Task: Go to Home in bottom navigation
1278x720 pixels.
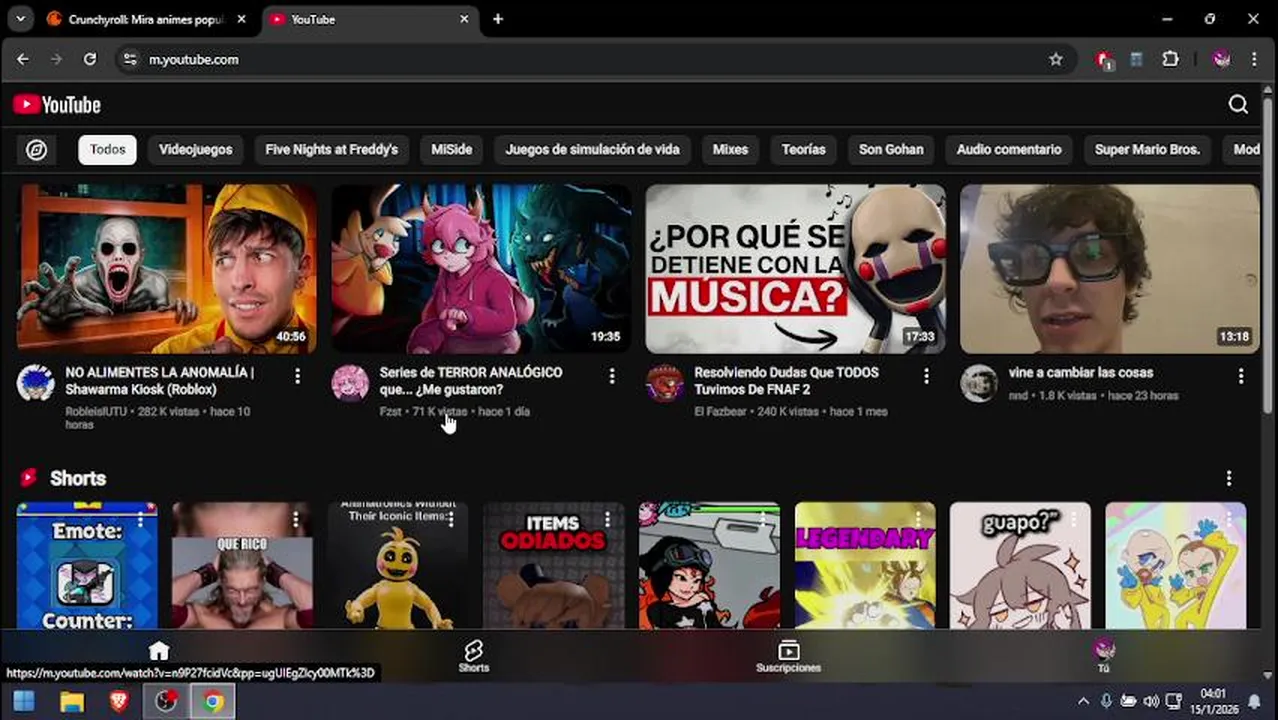Action: tap(159, 652)
